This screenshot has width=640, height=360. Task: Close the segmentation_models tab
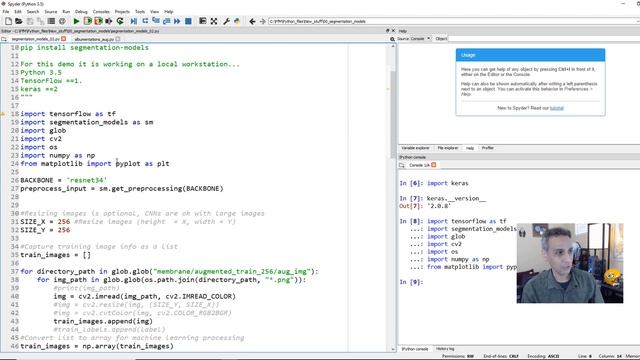coord(64,39)
